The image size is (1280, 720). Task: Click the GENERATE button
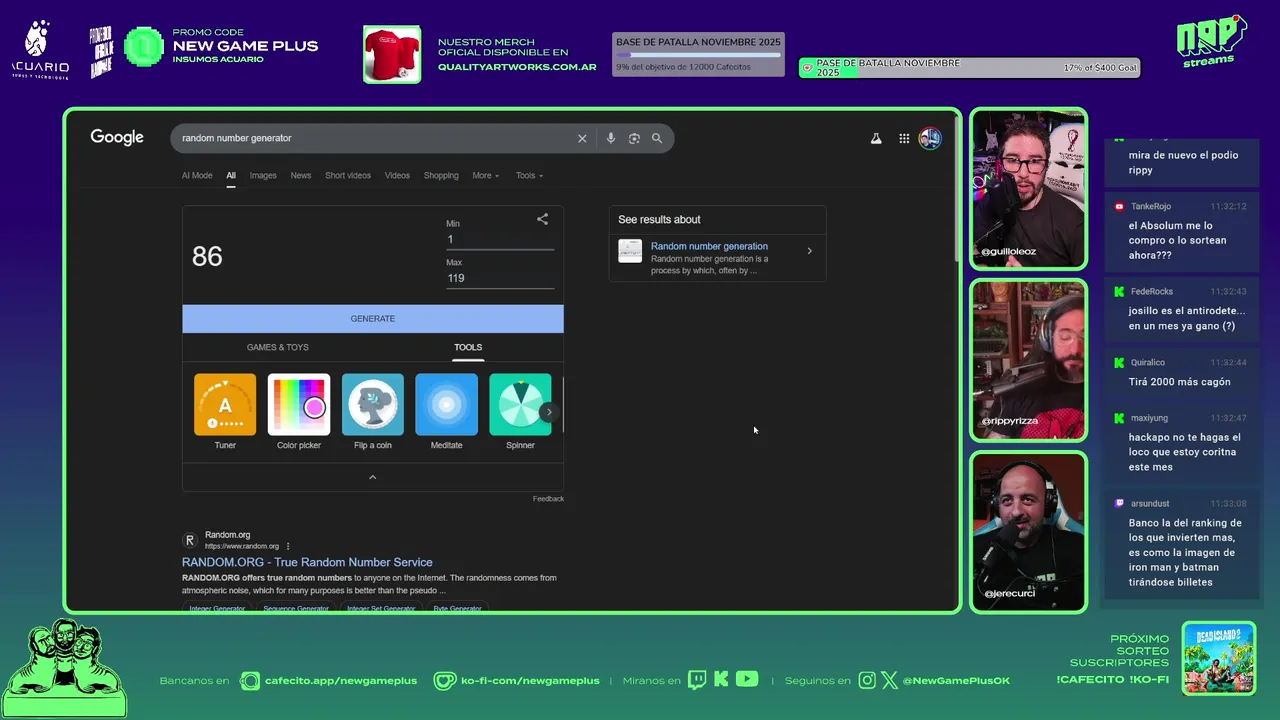pos(373,319)
